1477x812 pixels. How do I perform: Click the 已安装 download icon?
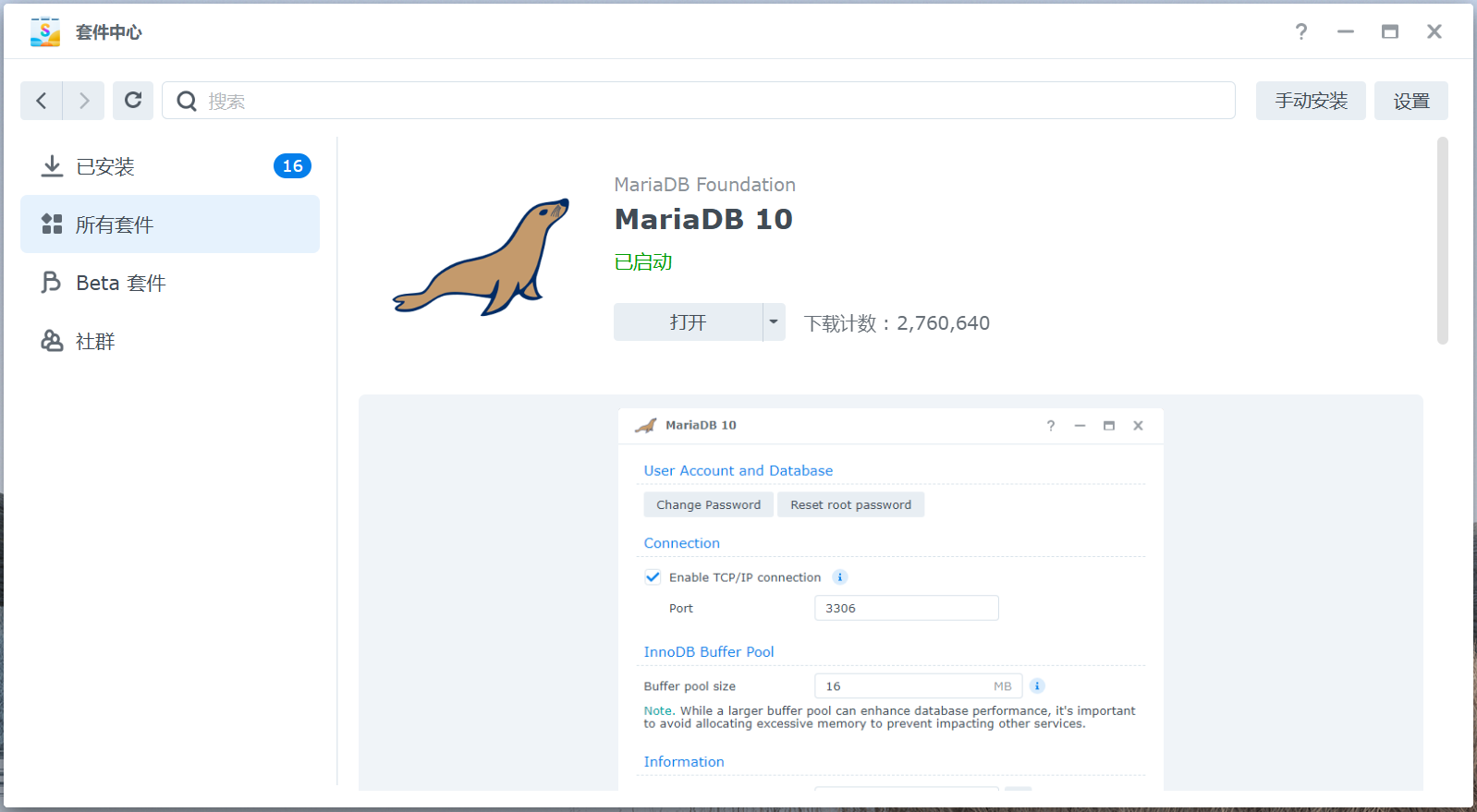(52, 166)
